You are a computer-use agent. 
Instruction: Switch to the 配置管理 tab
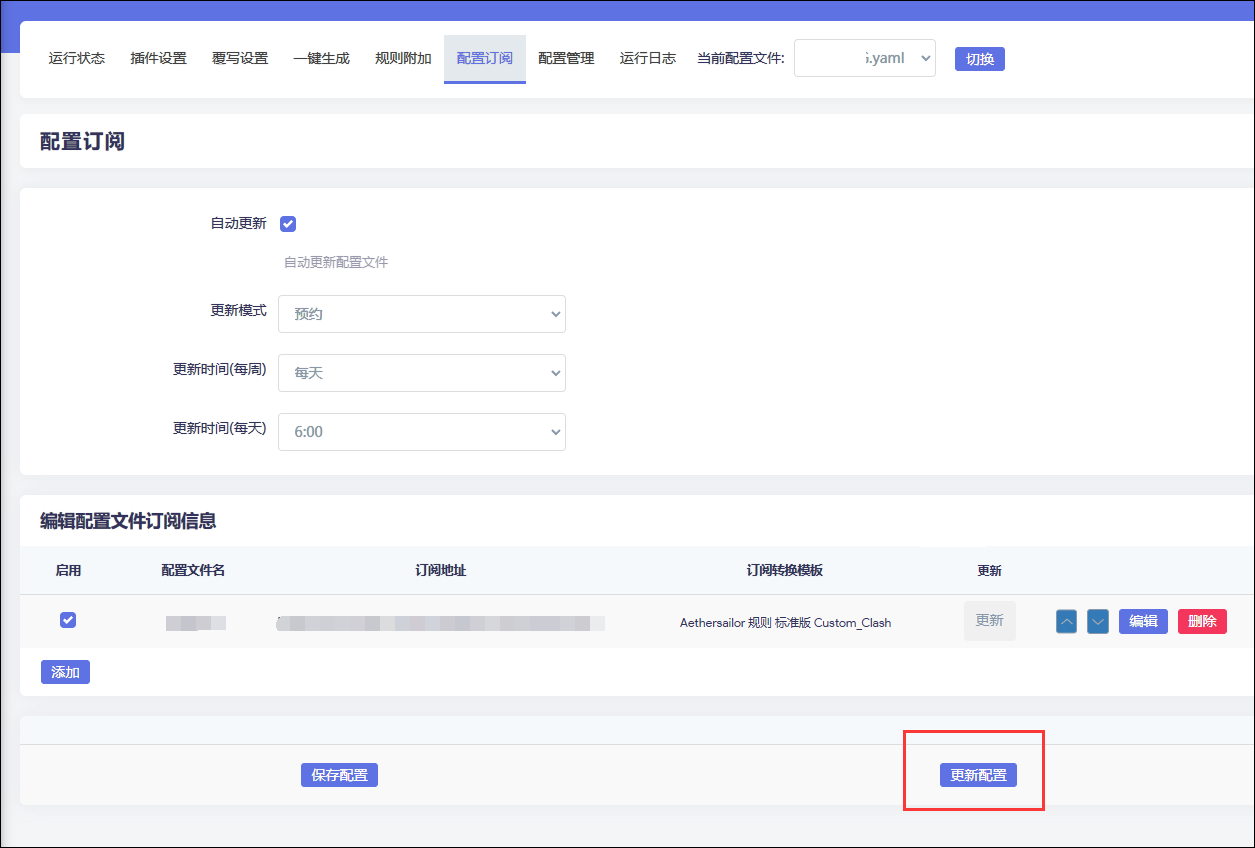coord(565,58)
